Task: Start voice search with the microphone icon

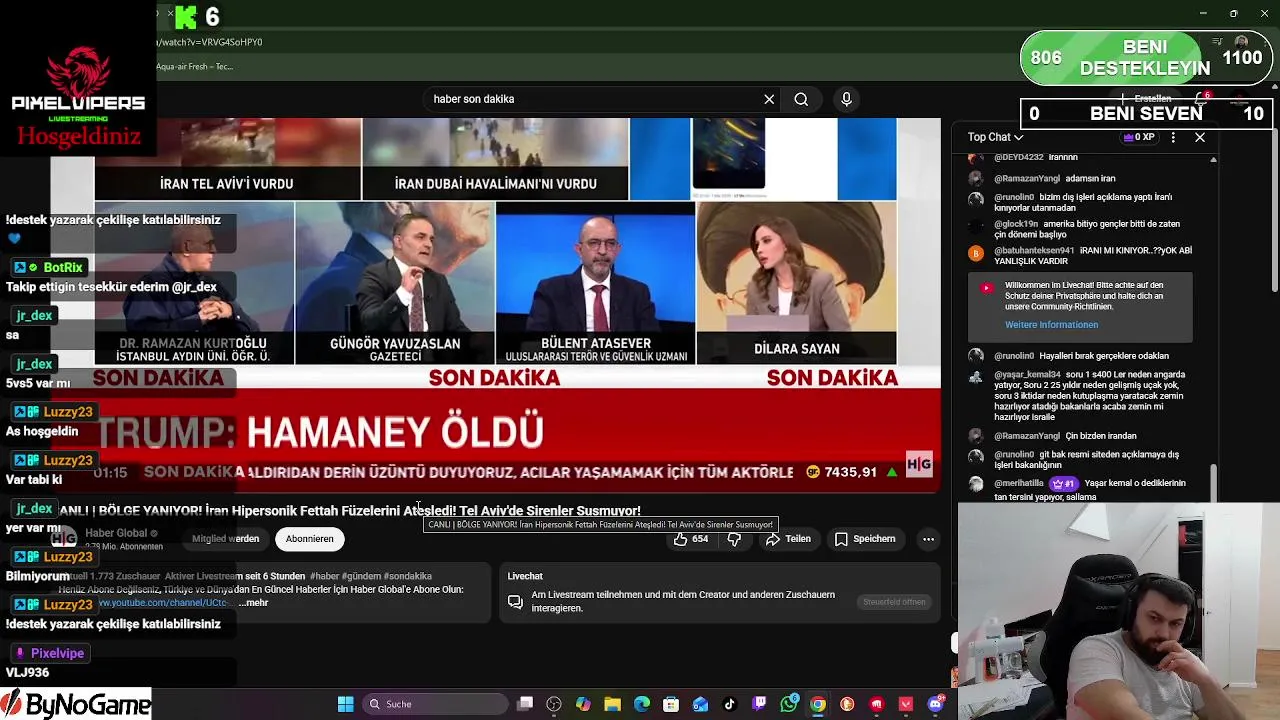Action: [846, 99]
